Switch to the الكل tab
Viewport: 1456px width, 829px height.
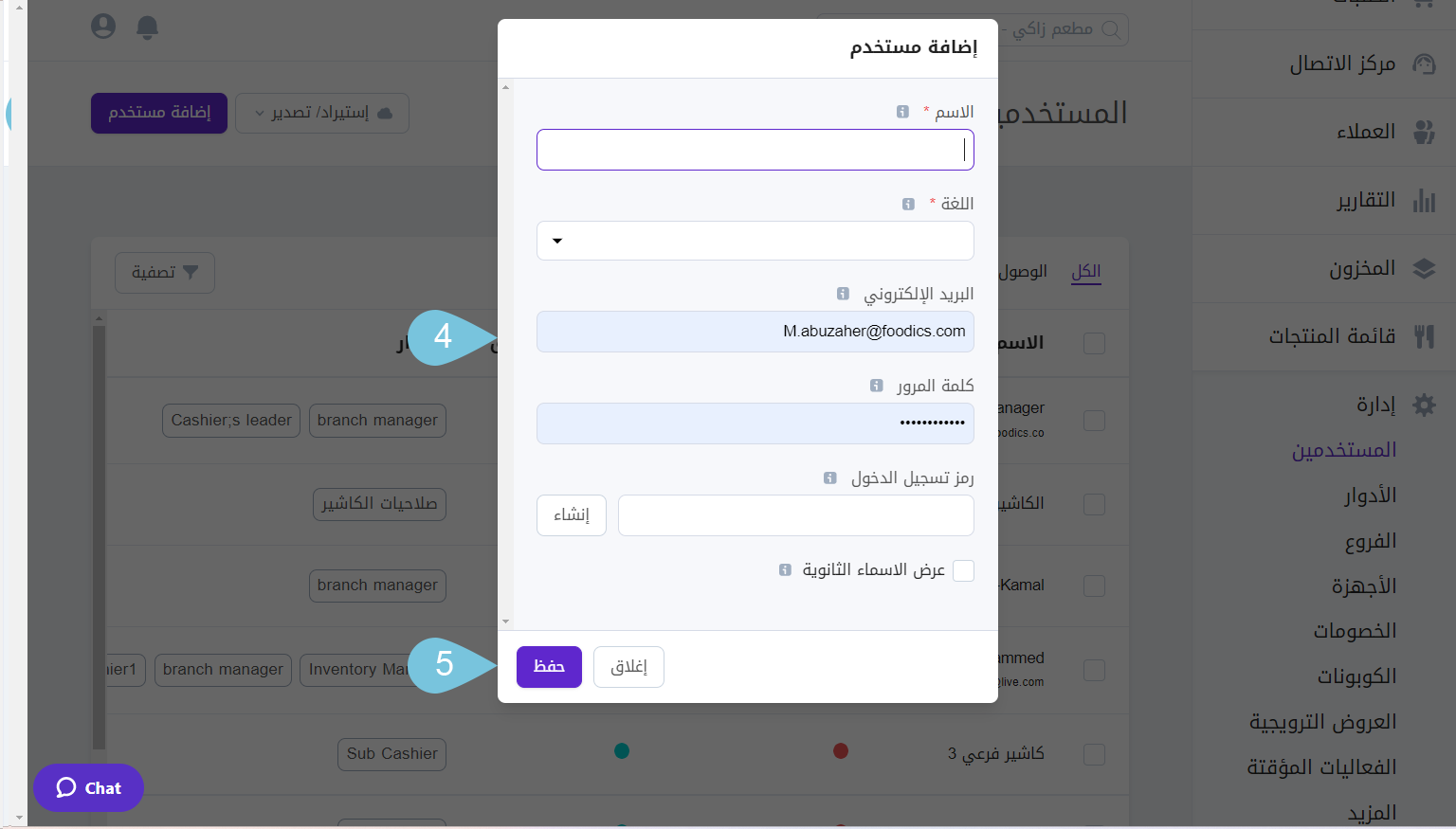(x=1085, y=272)
